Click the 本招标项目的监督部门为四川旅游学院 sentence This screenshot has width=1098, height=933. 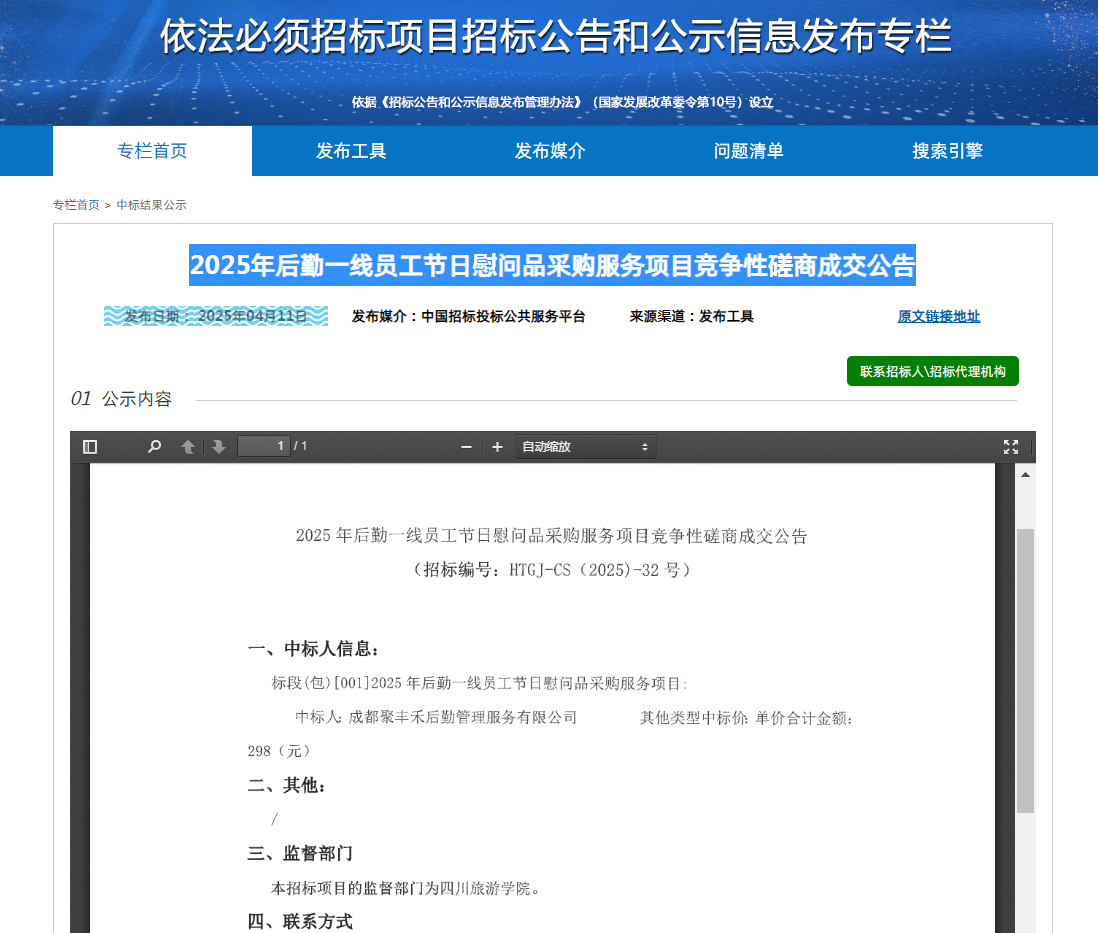click(405, 888)
